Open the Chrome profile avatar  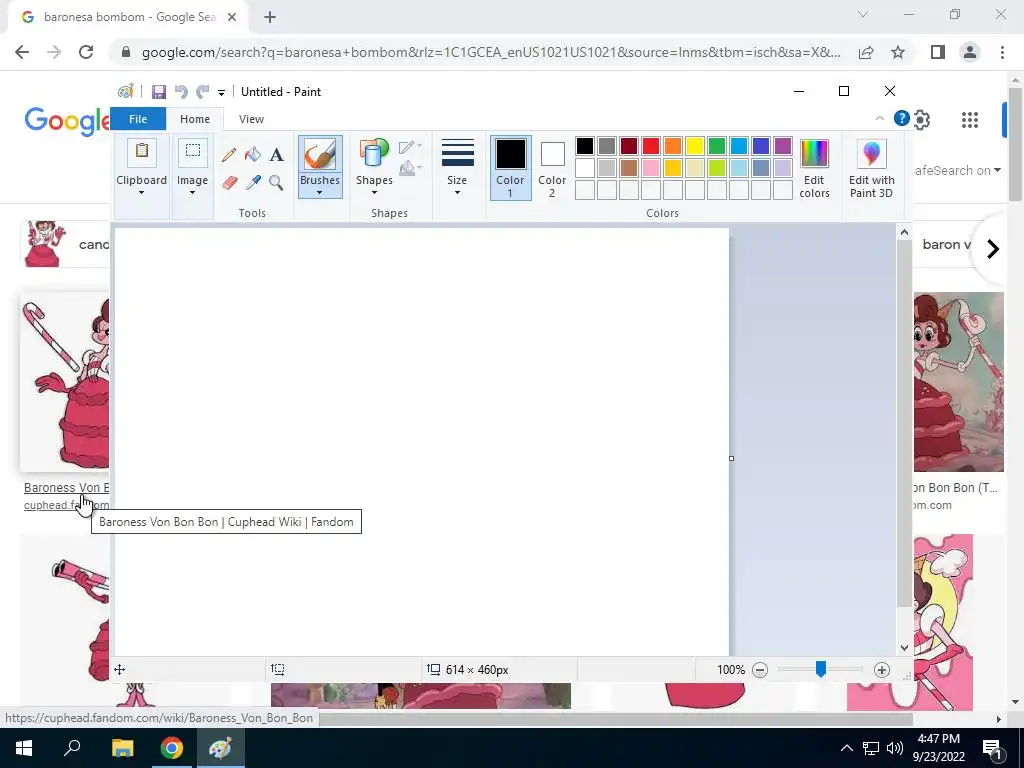pos(970,52)
